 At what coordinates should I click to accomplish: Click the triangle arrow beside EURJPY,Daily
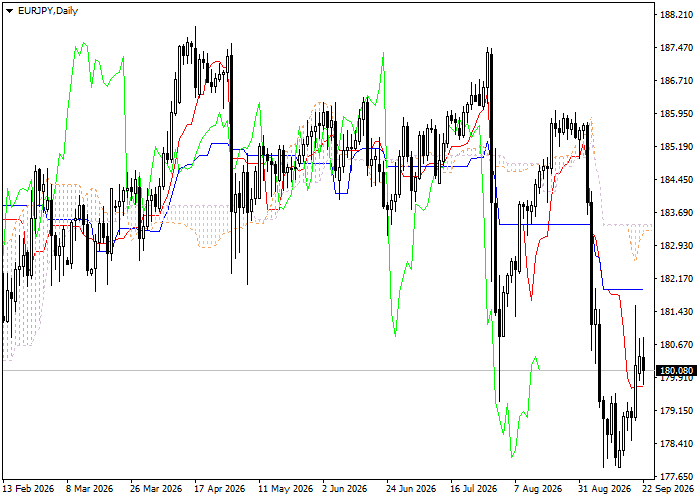point(9,11)
